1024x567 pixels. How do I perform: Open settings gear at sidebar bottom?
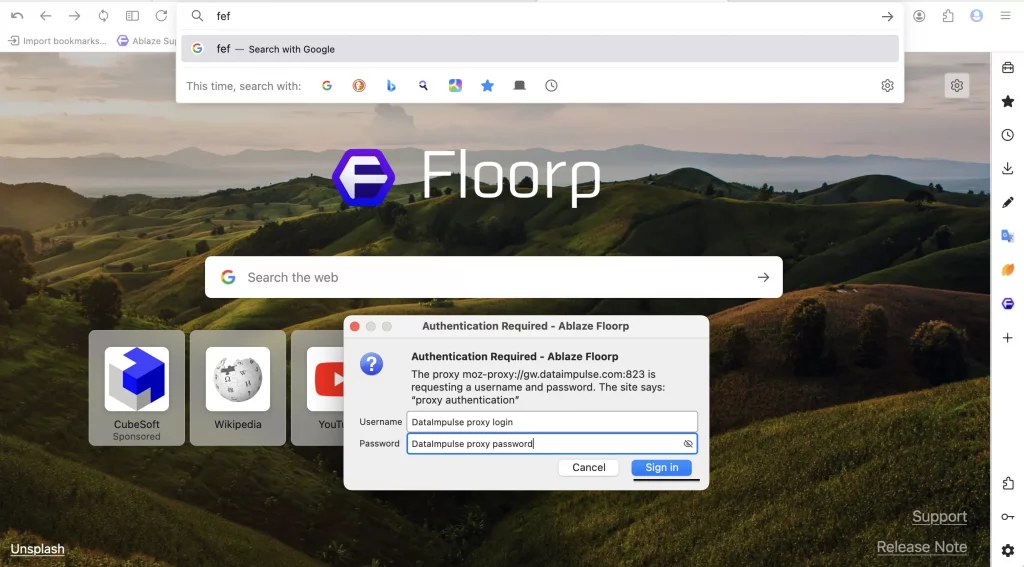tap(1008, 551)
